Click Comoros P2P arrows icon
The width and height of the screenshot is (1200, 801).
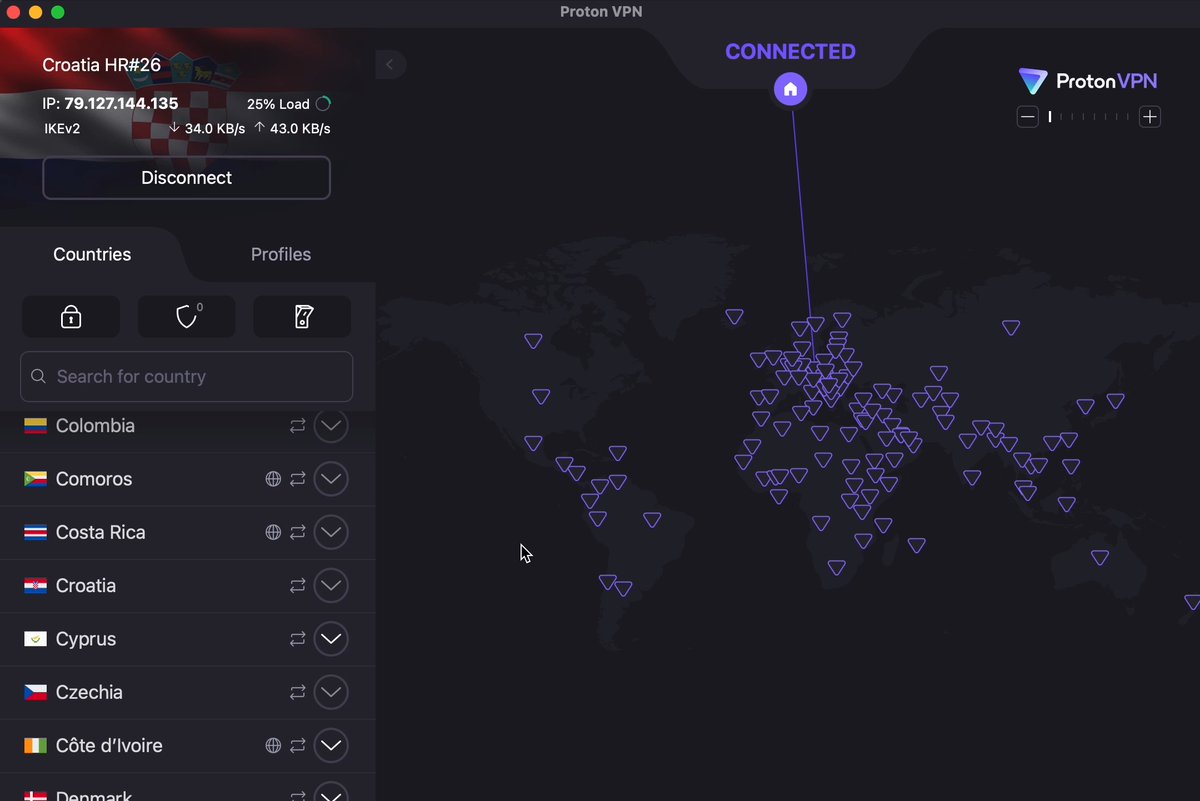pos(298,479)
